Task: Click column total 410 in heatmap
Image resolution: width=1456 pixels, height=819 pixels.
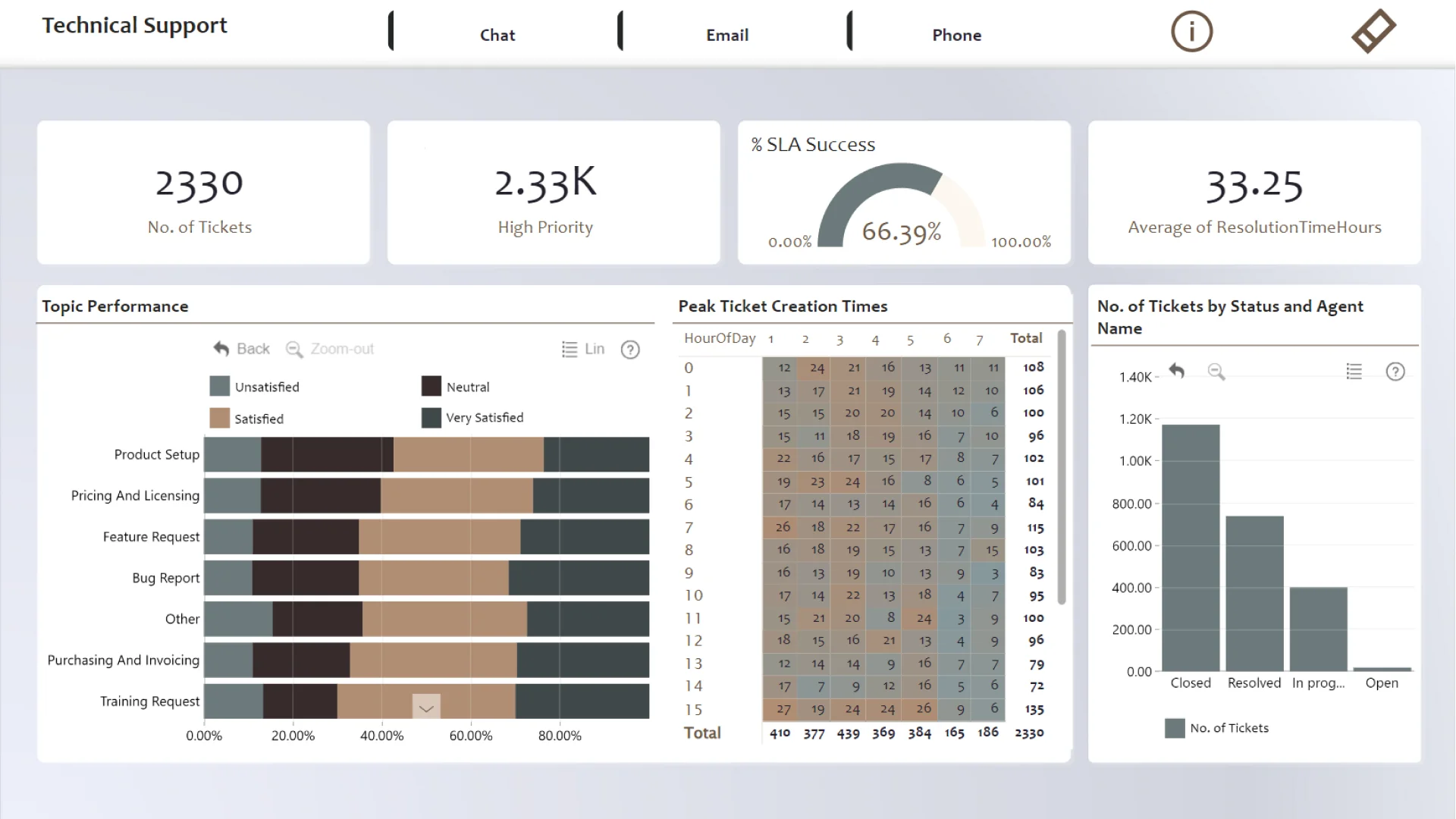Action: point(780,733)
